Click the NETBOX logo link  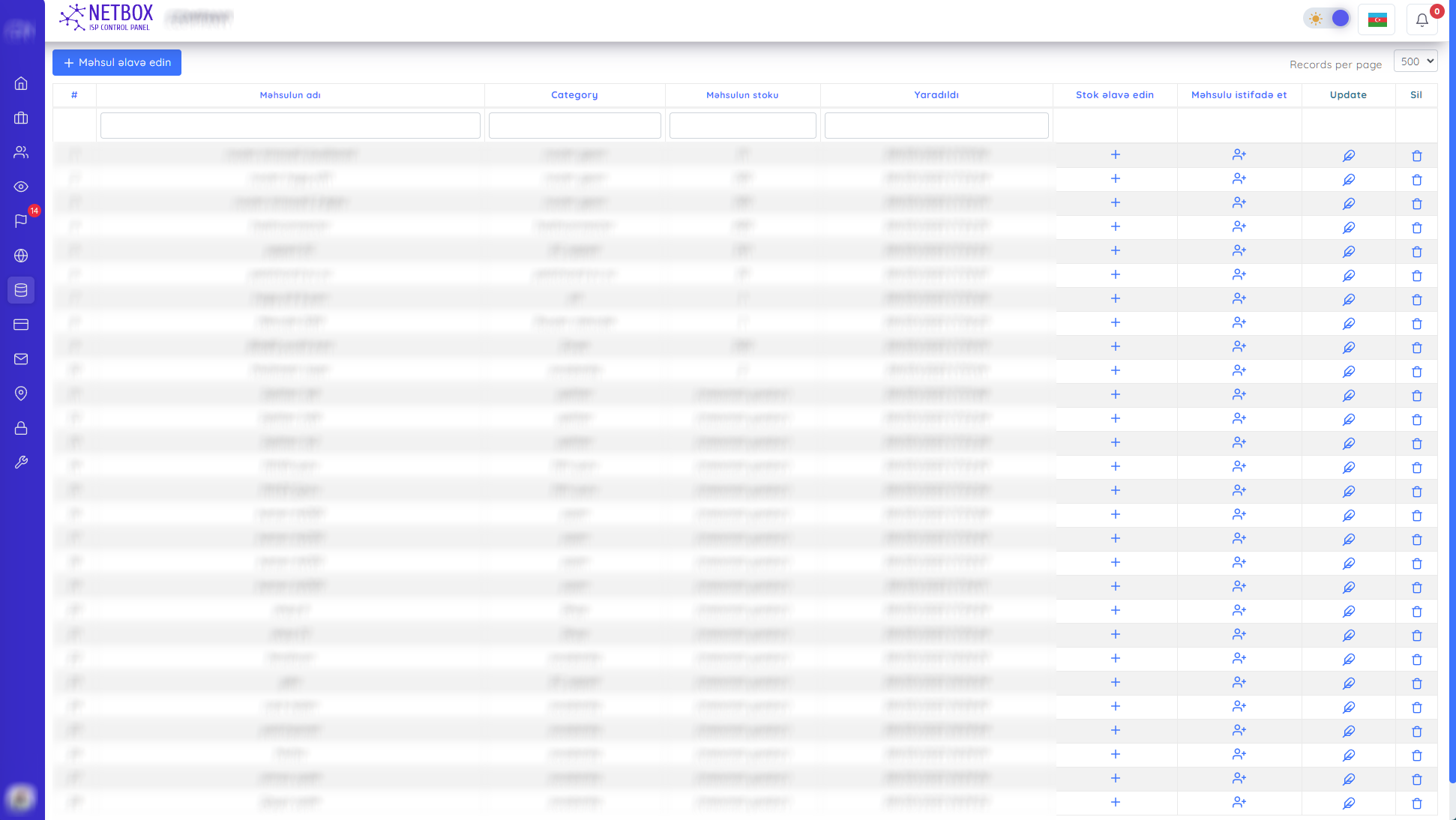pos(106,16)
